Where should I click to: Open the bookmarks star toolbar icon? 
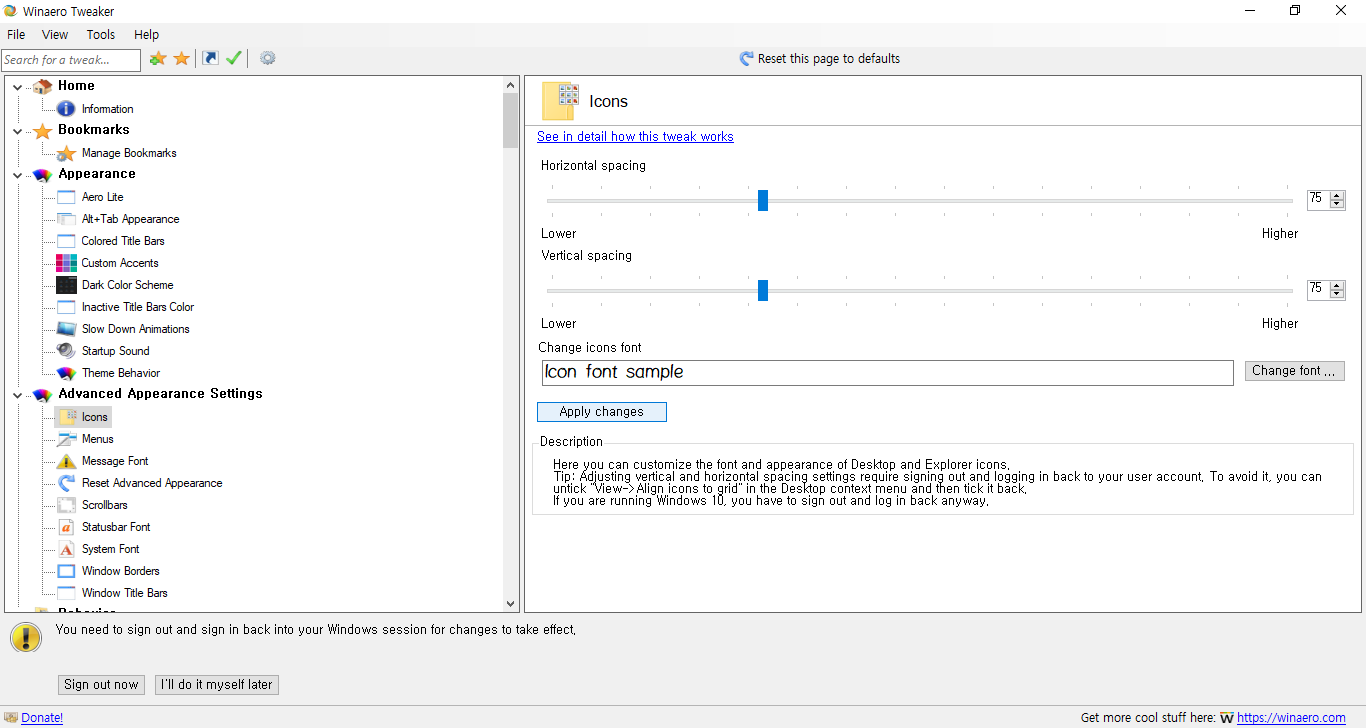181,59
